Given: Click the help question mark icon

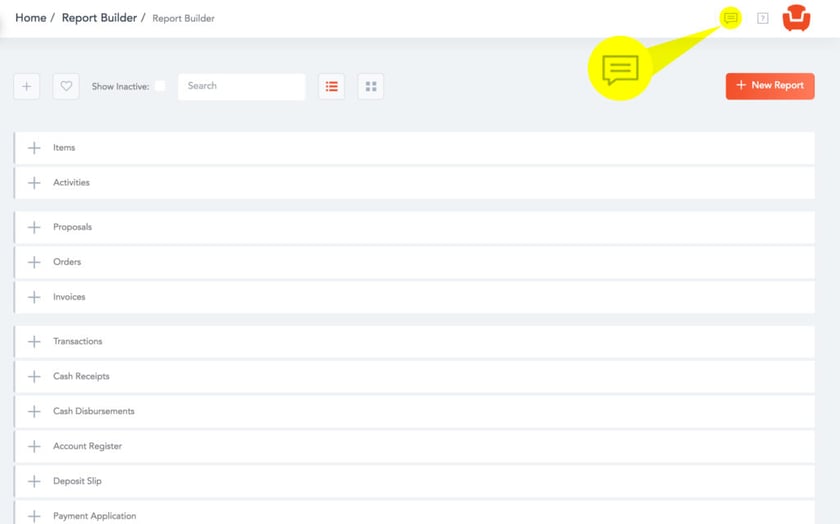Looking at the screenshot, I should [x=763, y=18].
